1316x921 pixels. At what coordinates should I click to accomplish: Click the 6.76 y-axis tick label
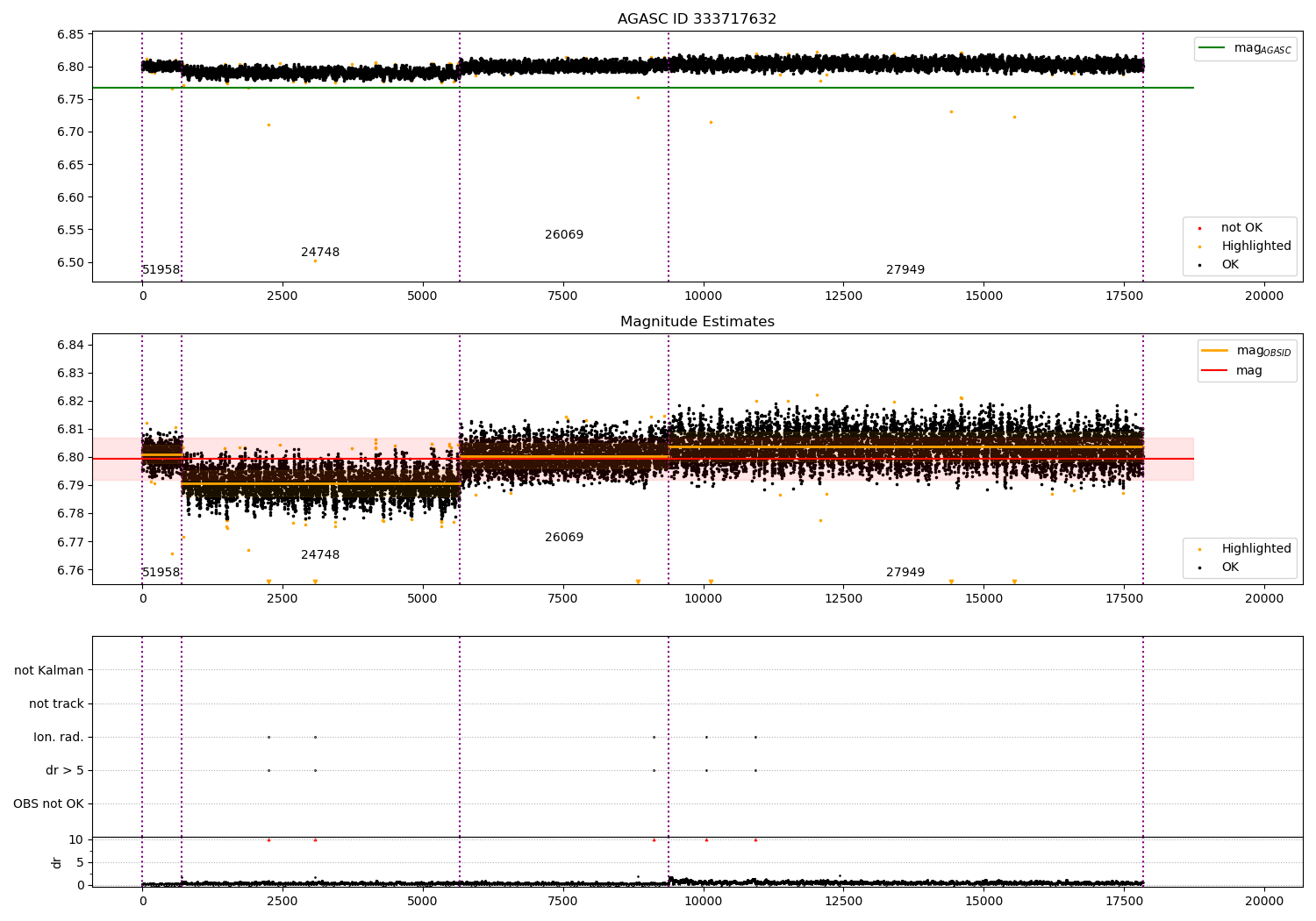71,571
